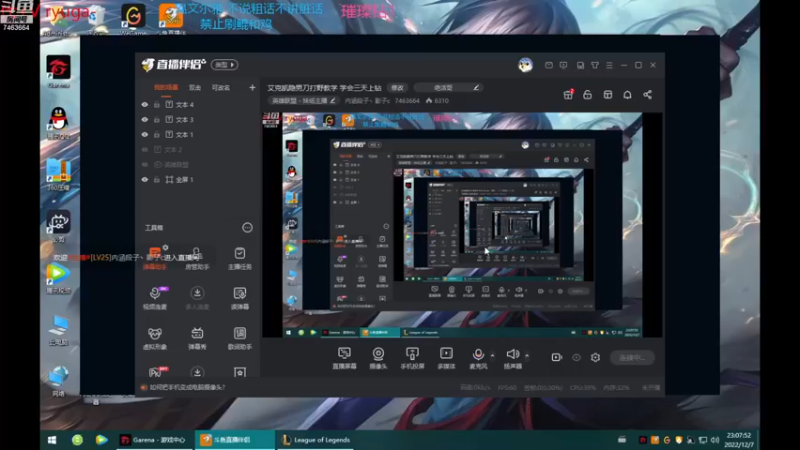Open the 房管助手 tool

[197, 258]
